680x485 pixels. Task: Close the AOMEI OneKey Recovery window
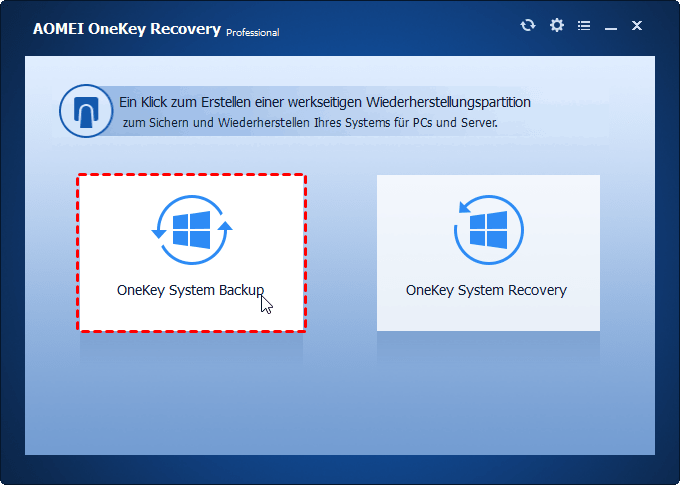(x=637, y=26)
